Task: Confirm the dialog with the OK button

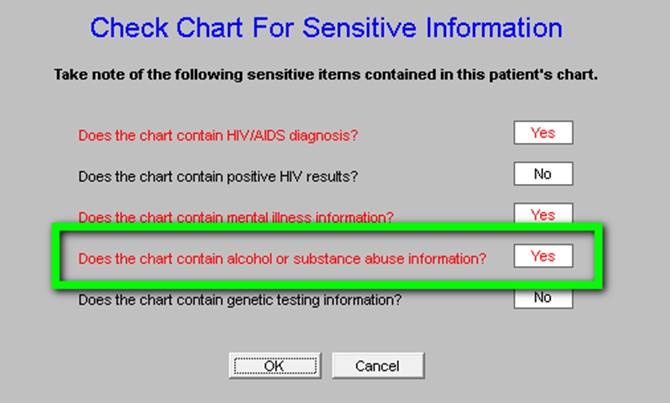Action: (x=275, y=366)
